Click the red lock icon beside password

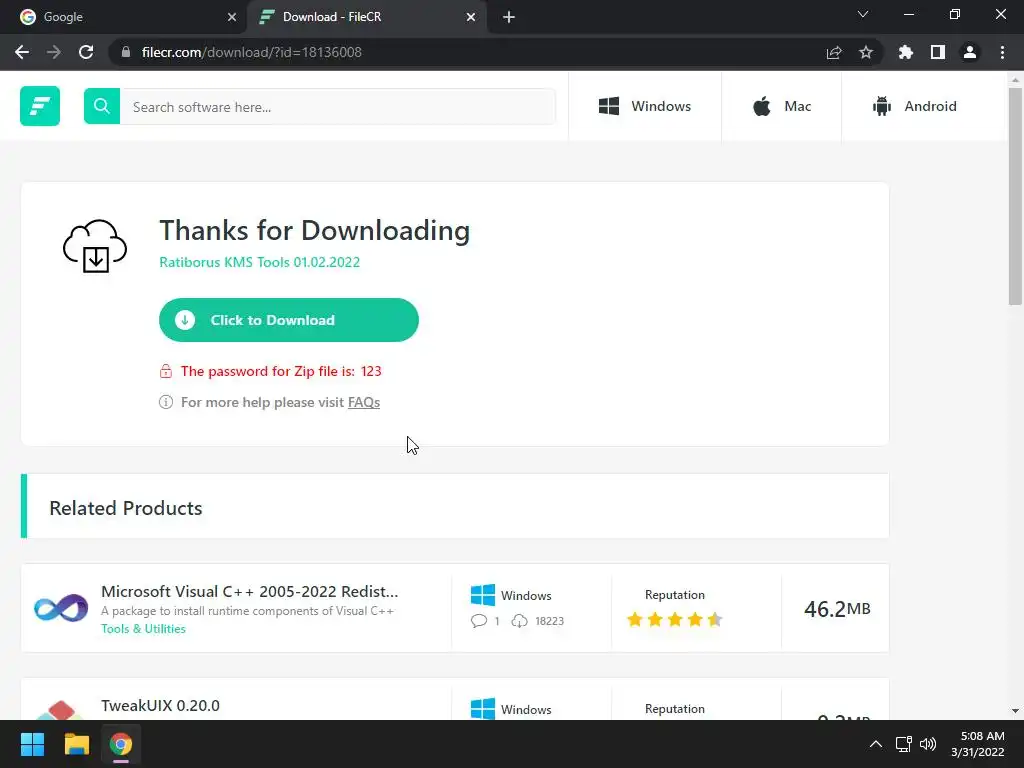(166, 371)
